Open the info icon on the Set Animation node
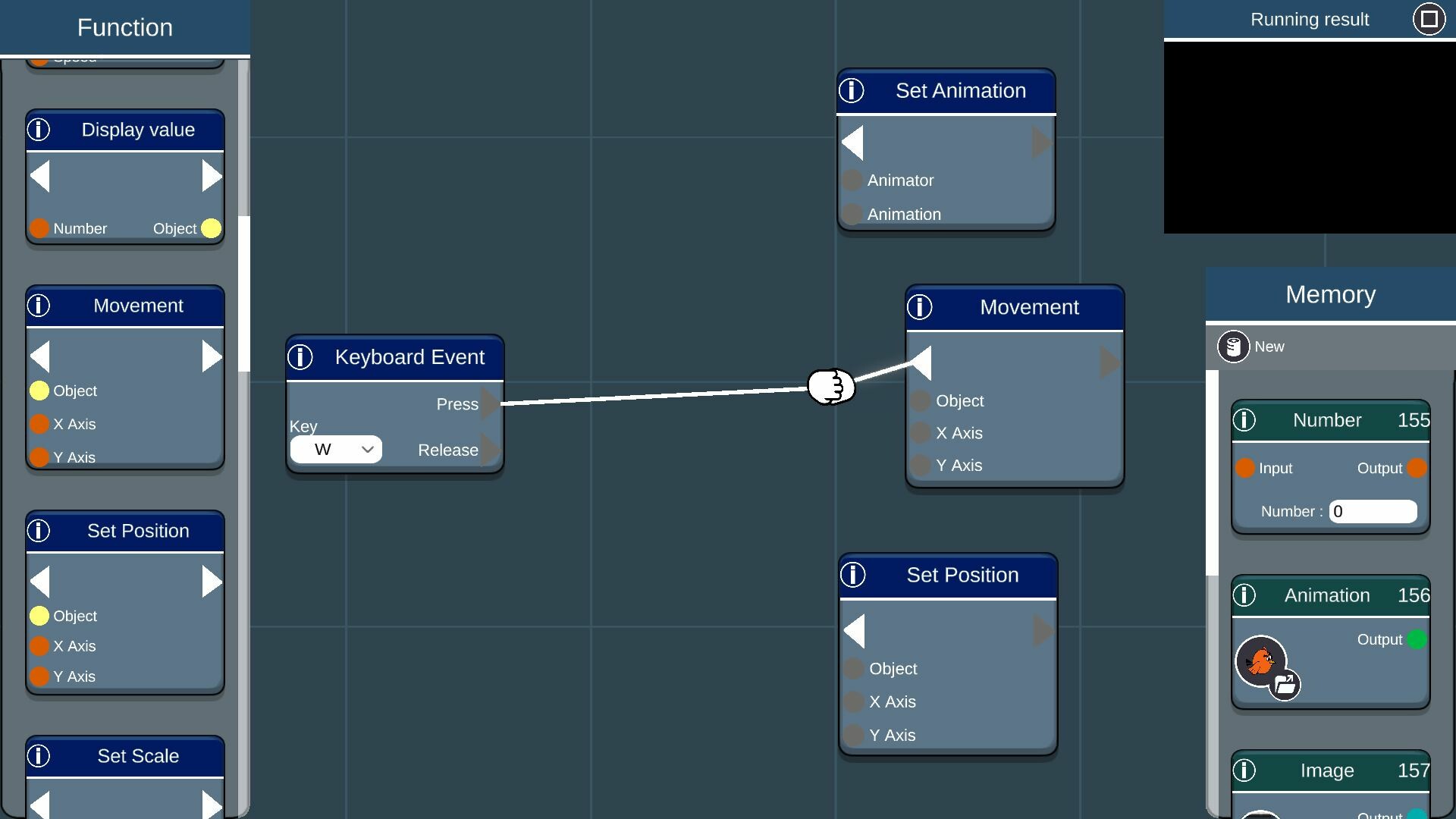The width and height of the screenshot is (1456, 819). (x=852, y=90)
